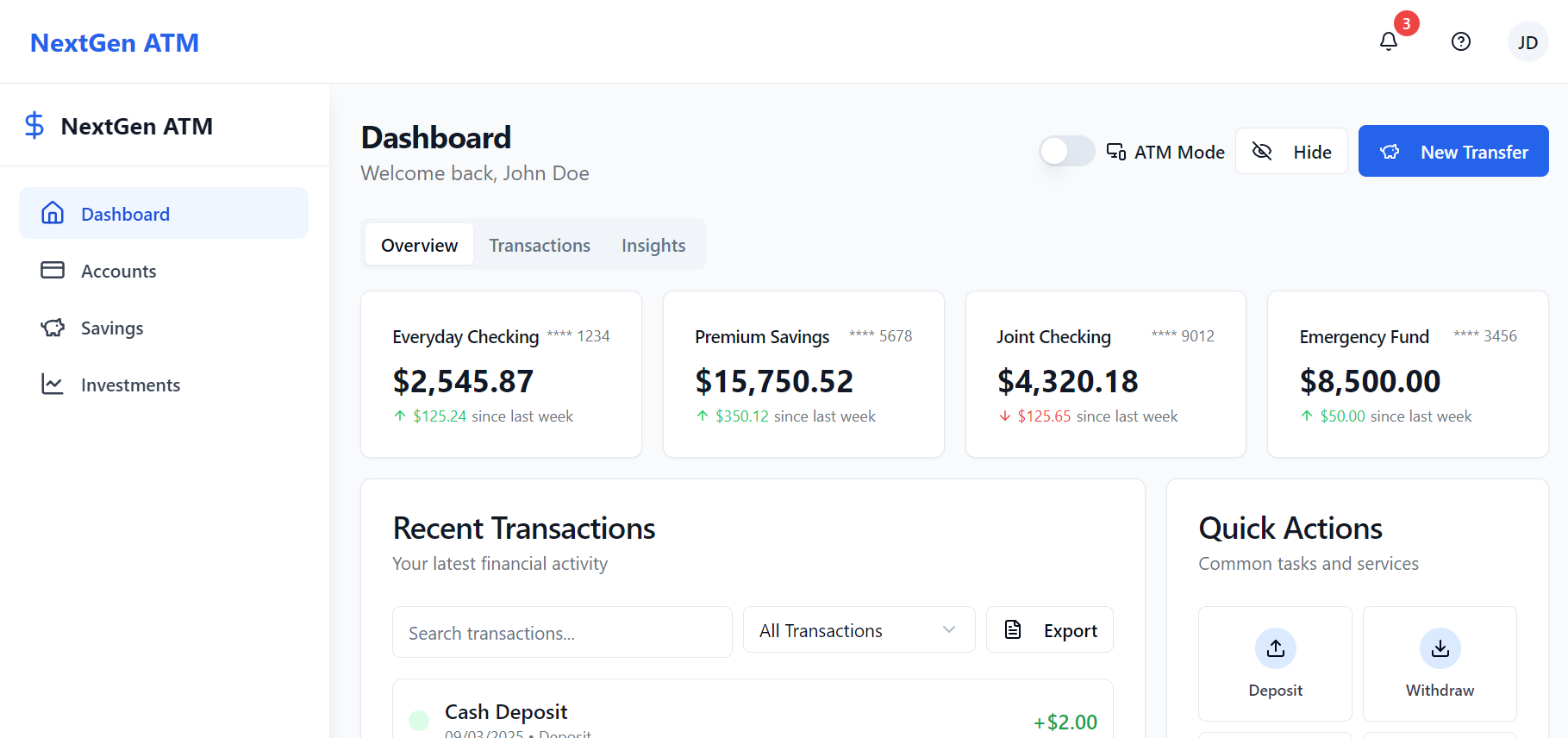Start a New Transfer
Image resolution: width=1568 pixels, height=738 pixels.
click(x=1453, y=151)
